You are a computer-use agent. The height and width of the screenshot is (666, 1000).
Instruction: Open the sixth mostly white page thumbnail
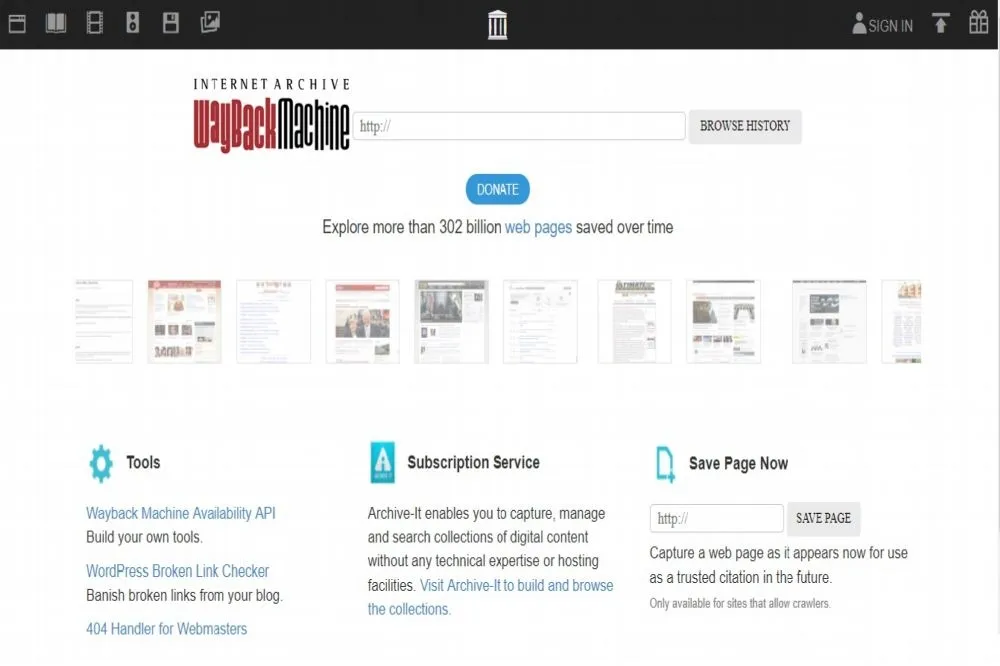tap(540, 322)
